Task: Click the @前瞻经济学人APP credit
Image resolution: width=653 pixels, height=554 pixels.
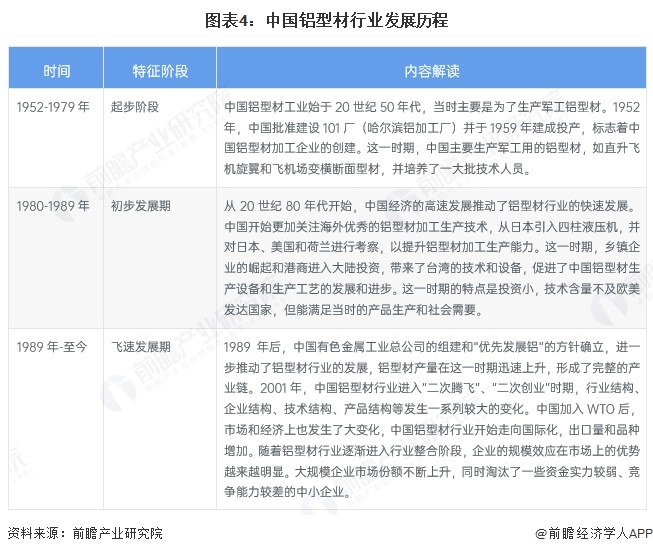Action: click(594, 533)
